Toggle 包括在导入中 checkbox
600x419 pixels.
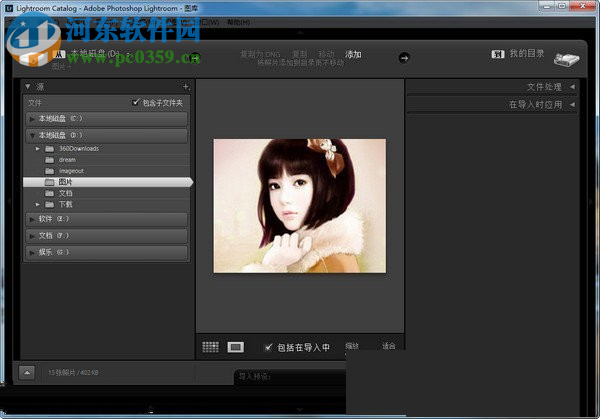[269, 347]
